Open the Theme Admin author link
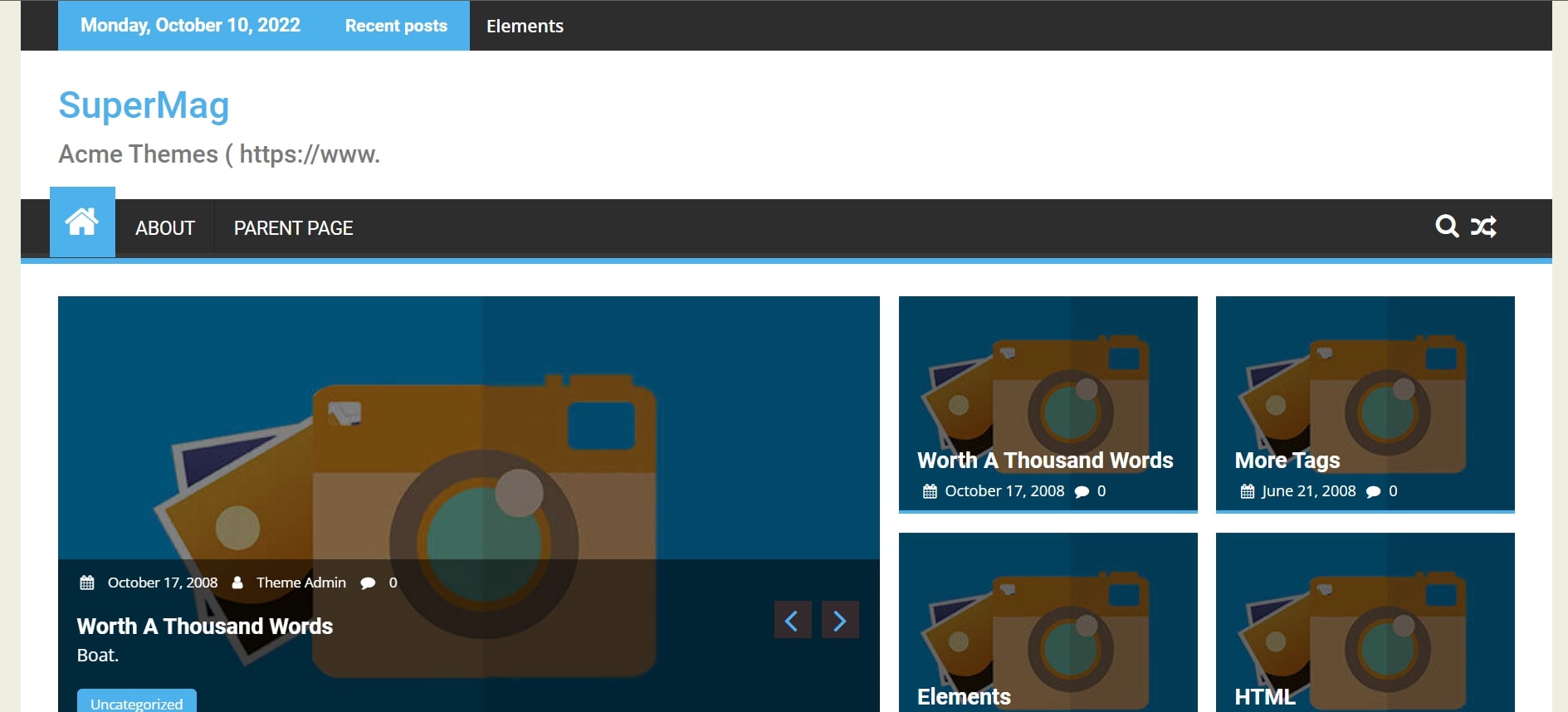The height and width of the screenshot is (712, 1568). tap(301, 583)
